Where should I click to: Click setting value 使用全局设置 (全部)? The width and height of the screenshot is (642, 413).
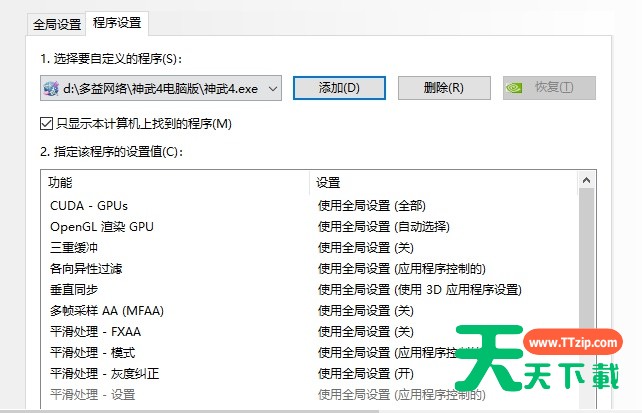pos(372,205)
